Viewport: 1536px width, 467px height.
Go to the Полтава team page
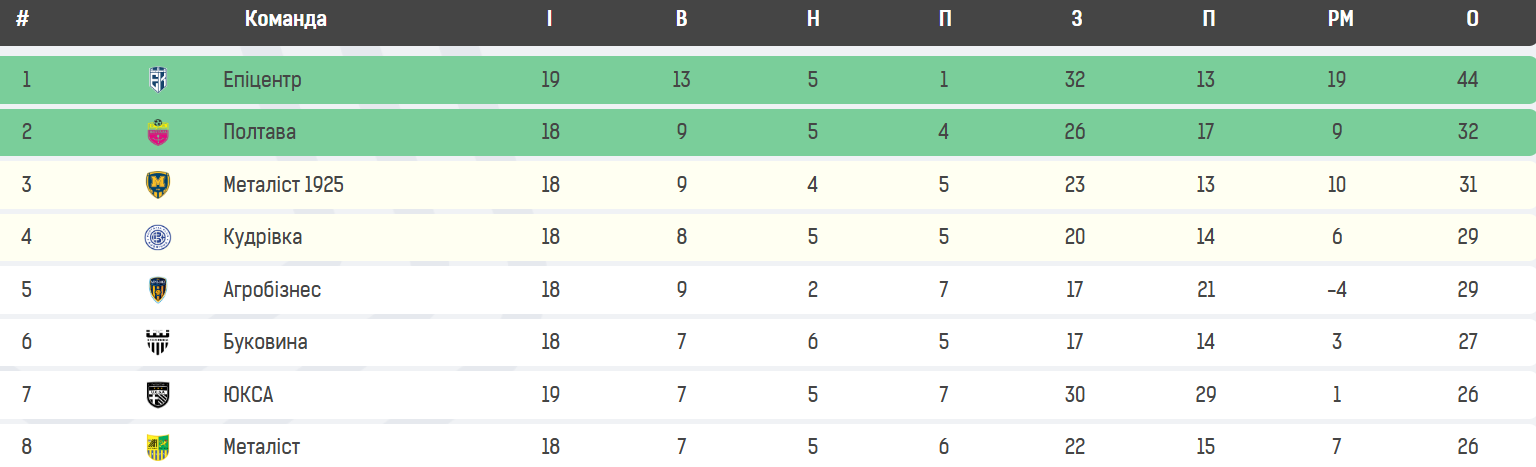pos(260,132)
